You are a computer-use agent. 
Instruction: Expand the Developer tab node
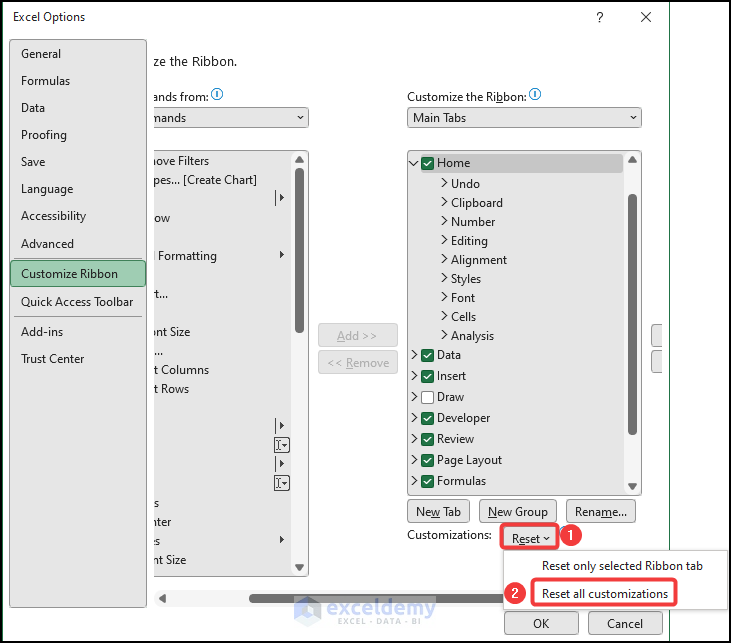coord(414,418)
